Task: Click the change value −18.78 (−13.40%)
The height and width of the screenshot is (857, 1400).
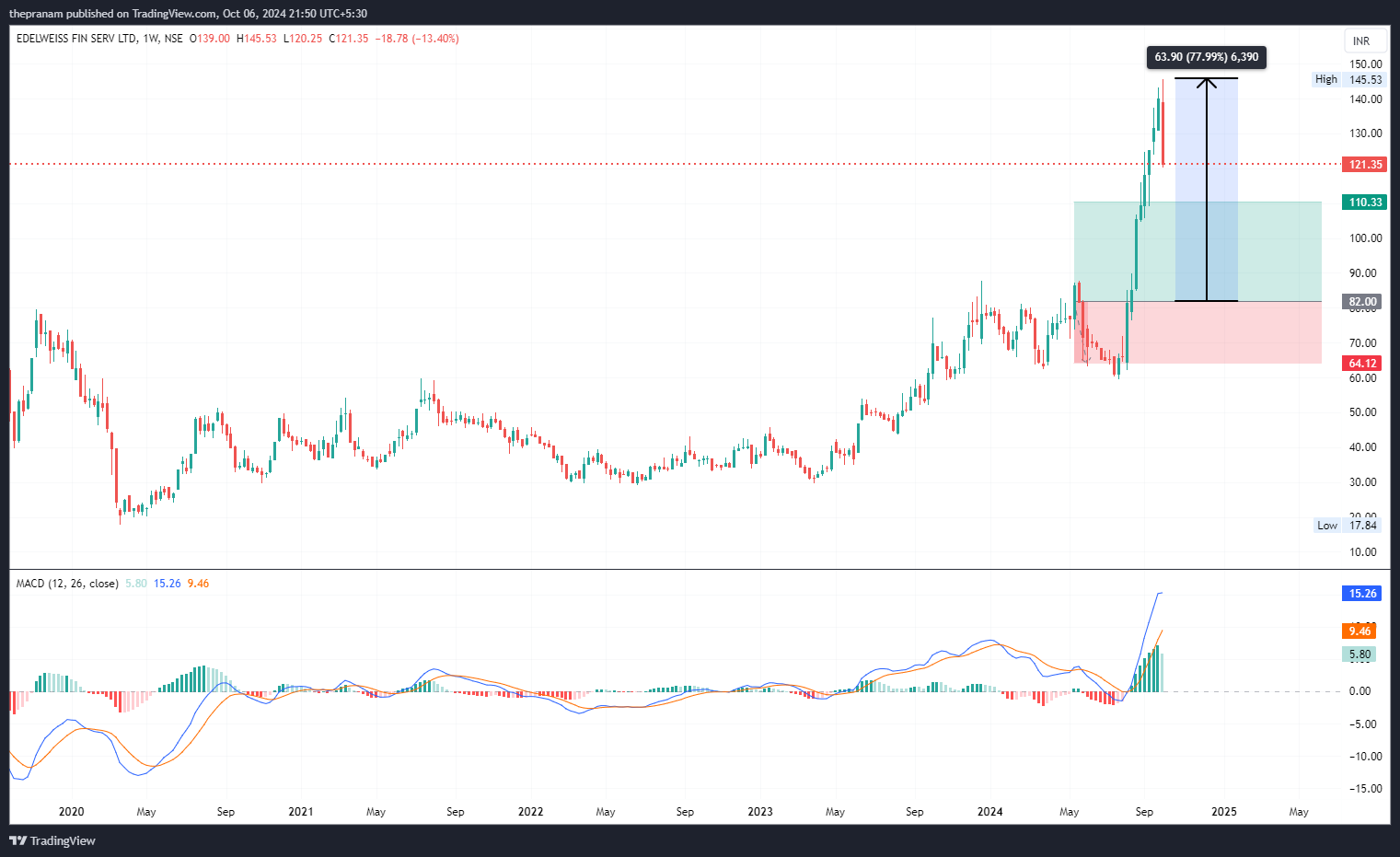Action: point(417,39)
